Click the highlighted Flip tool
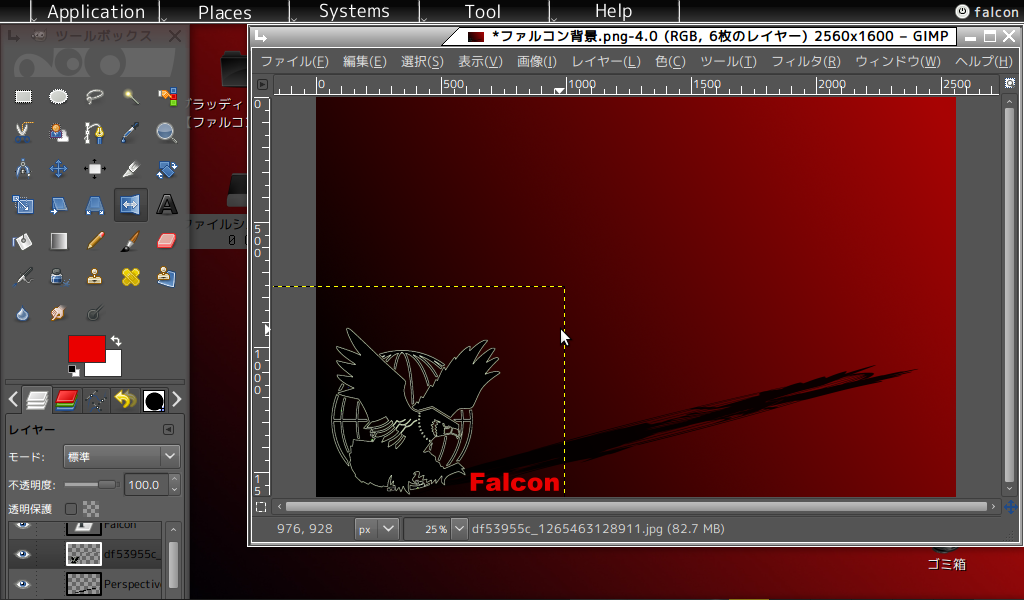 [131, 205]
